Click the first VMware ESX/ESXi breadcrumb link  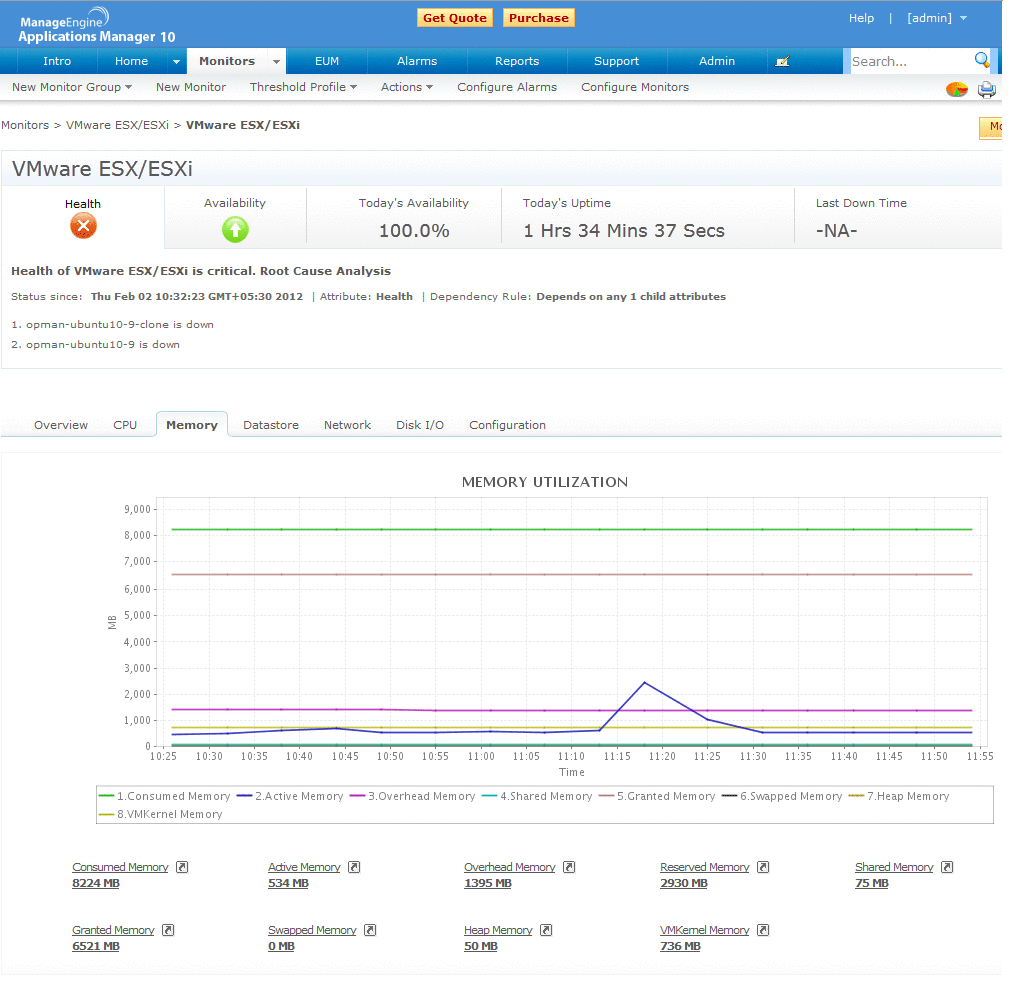117,125
